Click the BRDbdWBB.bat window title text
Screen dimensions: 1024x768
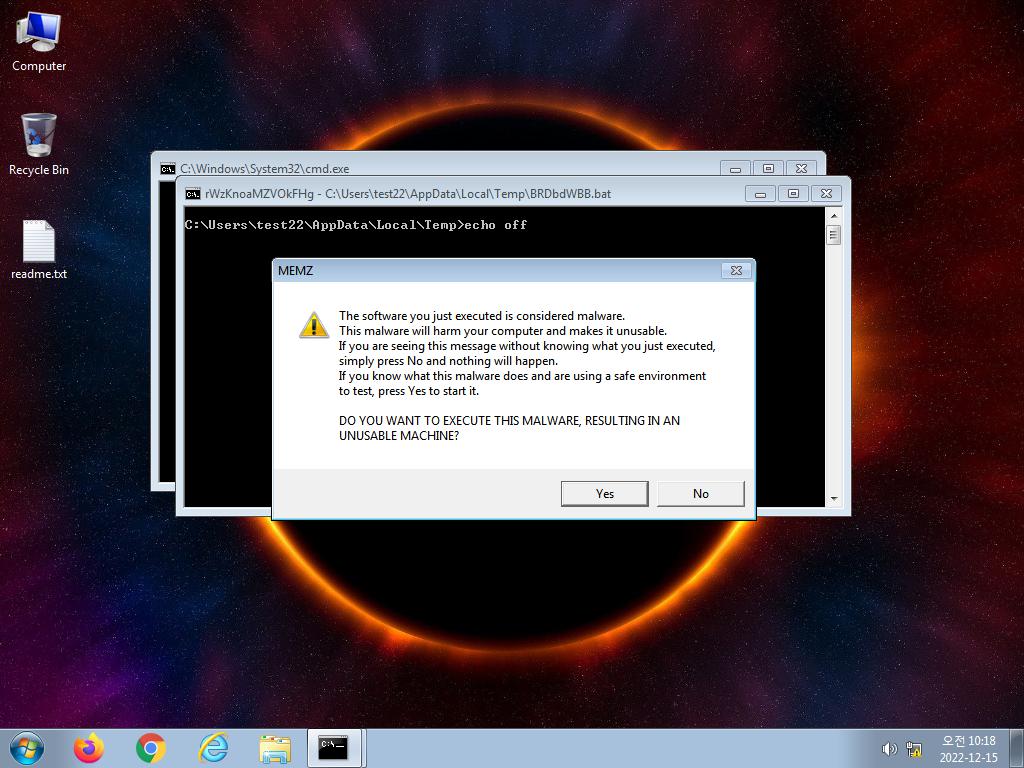coord(408,194)
